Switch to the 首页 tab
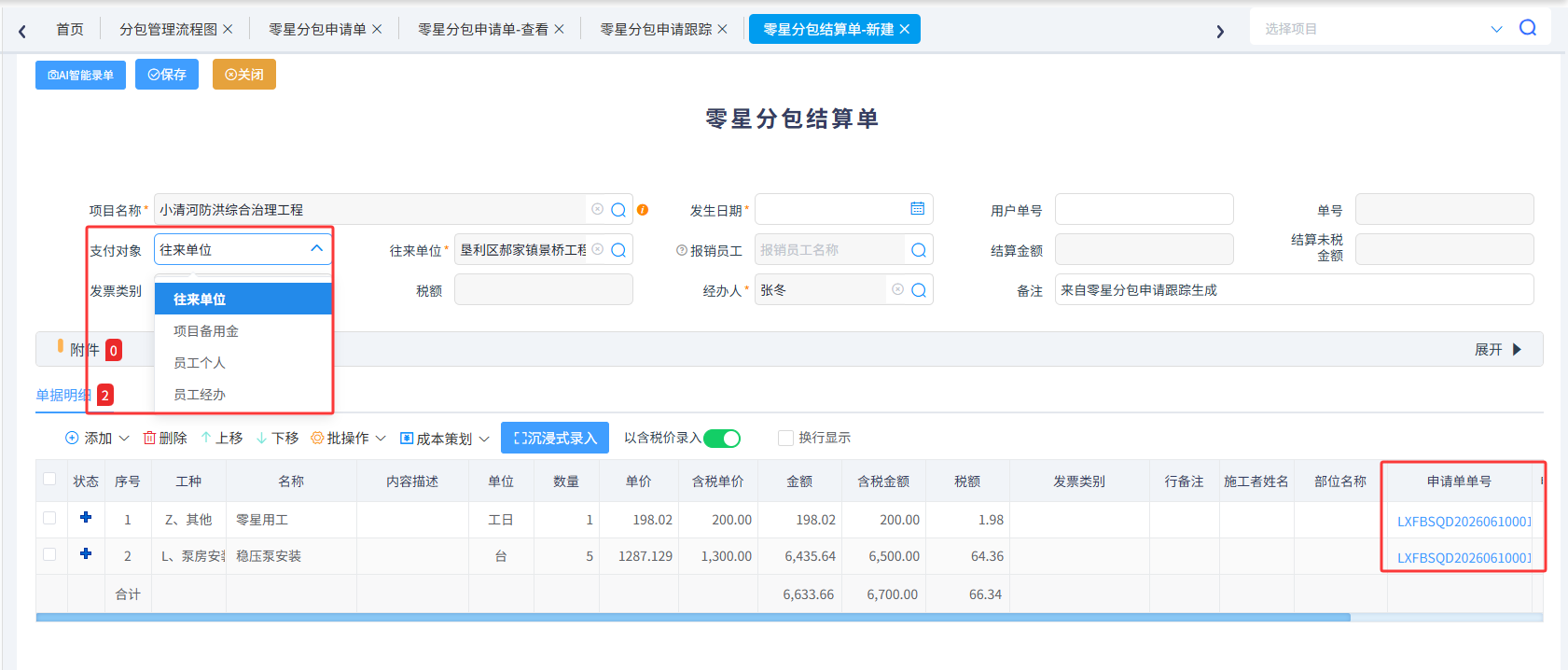Viewport: 1568px width, 670px height. [70, 29]
